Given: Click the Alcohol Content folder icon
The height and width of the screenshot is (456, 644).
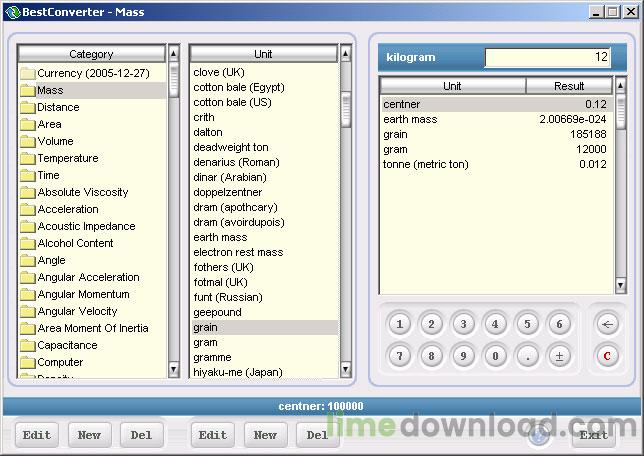Looking at the screenshot, I should [x=28, y=244].
